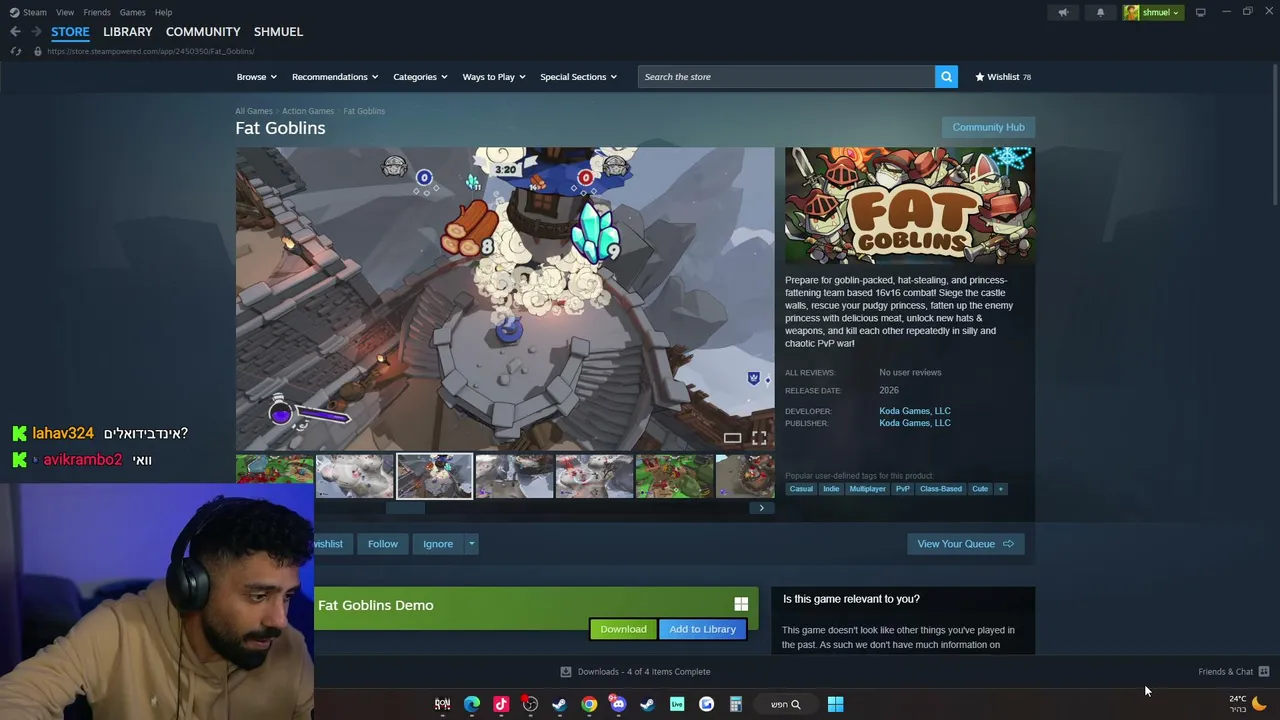This screenshot has height=720, width=1280.
Task: Expand the Categories dropdown
Action: click(x=420, y=77)
